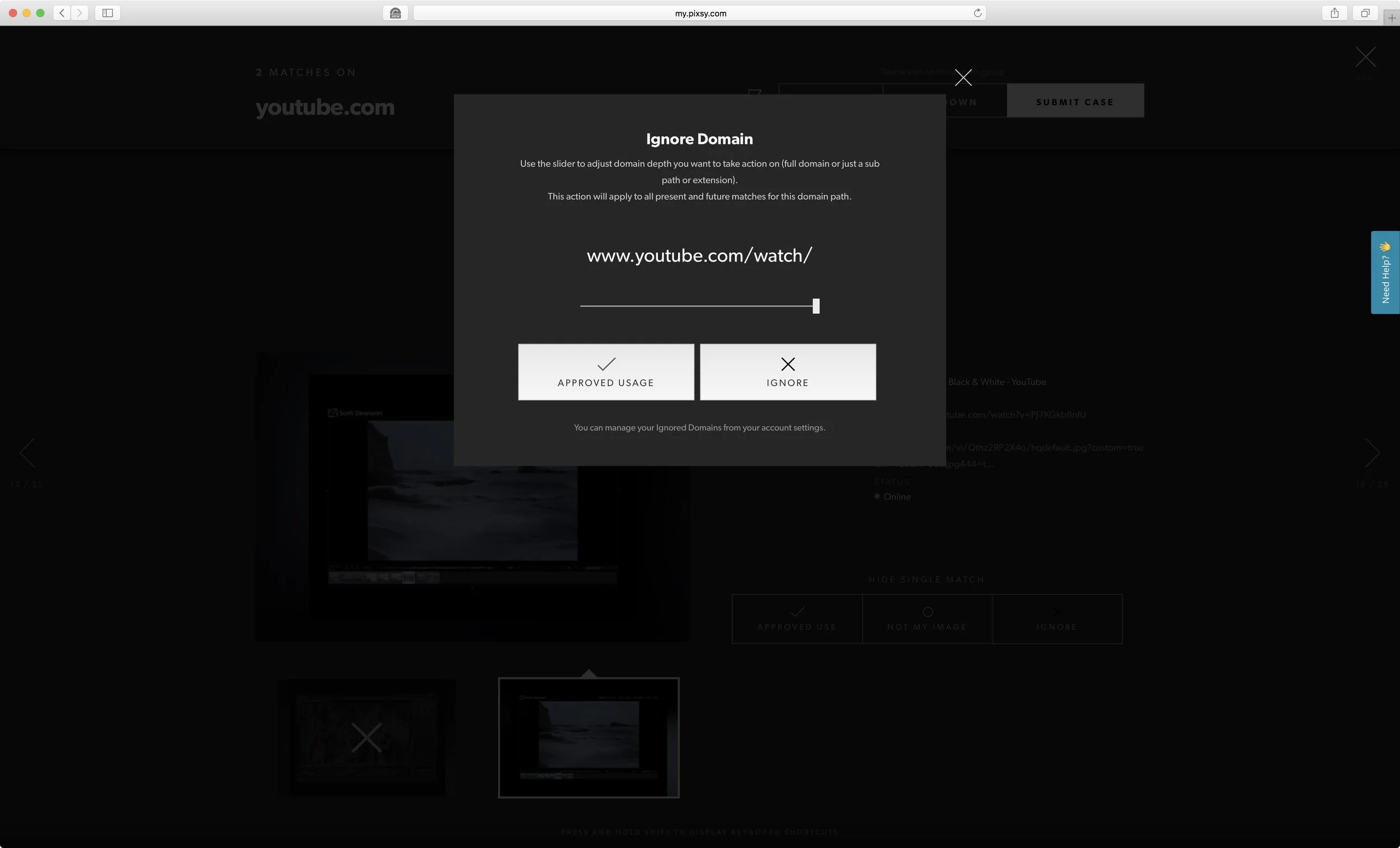The height and width of the screenshot is (848, 1400).
Task: Click the Ignore button in the dialog
Action: point(787,372)
